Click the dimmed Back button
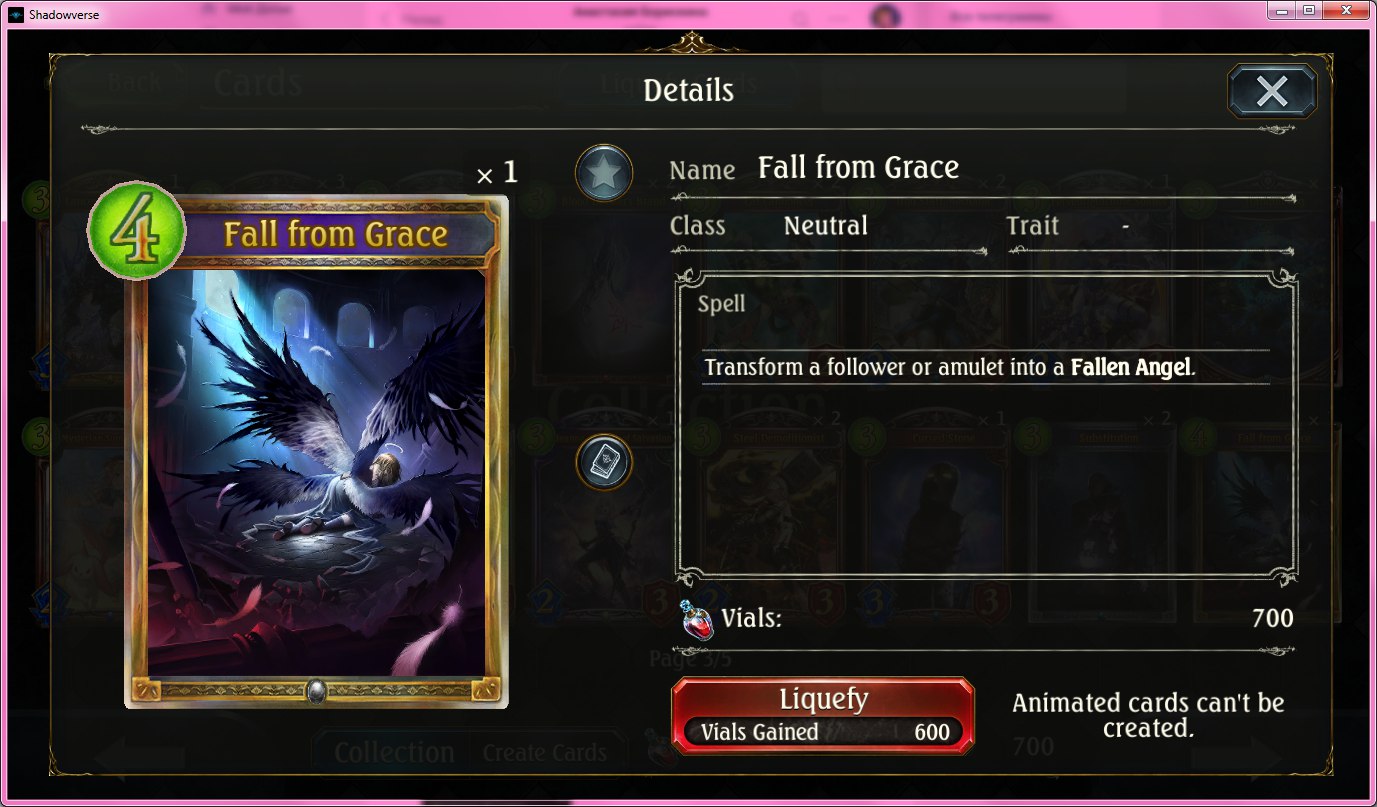Screen dimensions: 1377x807 (x=134, y=82)
